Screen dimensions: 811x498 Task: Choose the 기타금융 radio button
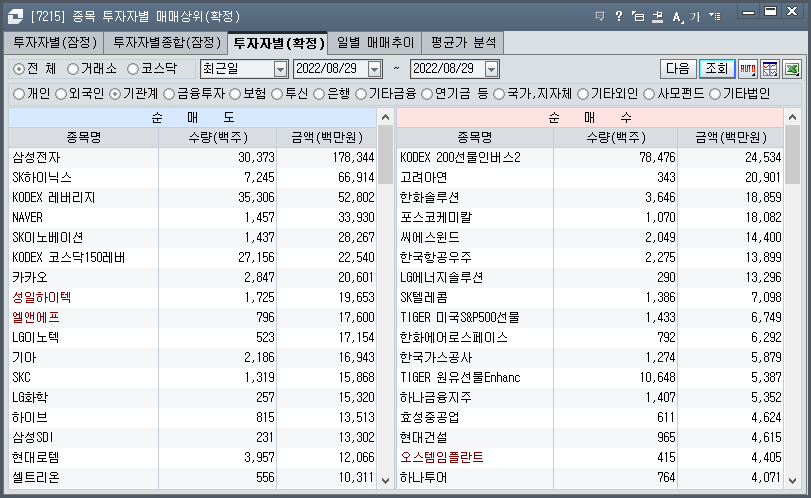click(361, 94)
